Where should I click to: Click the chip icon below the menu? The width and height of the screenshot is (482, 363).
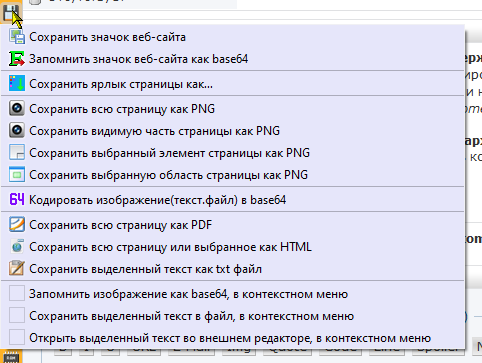[x=11, y=357]
